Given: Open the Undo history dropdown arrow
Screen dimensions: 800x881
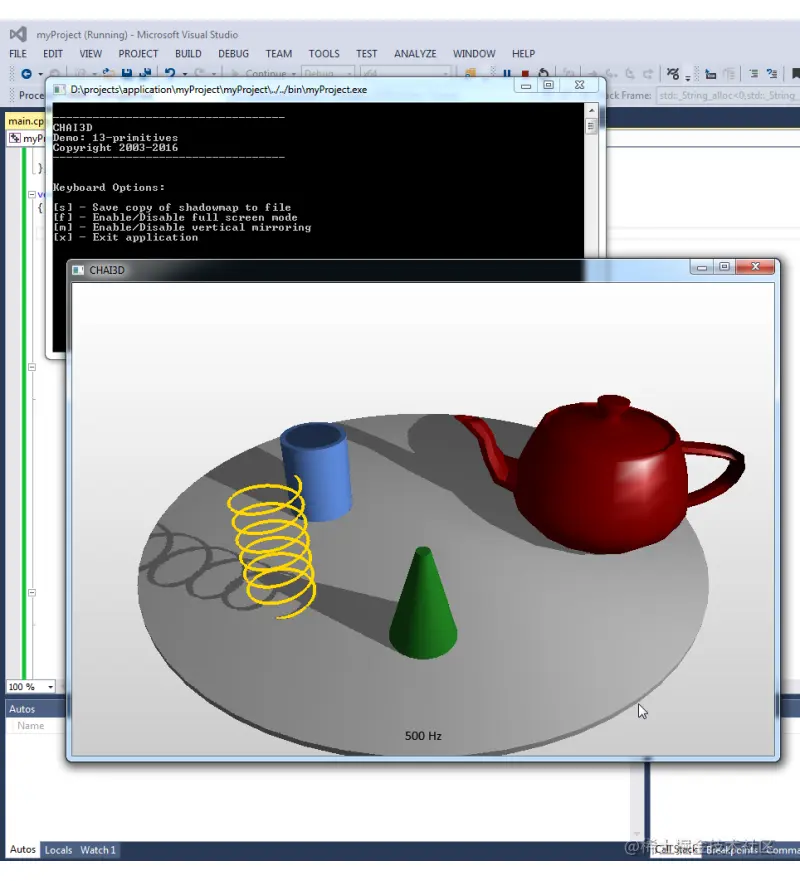Looking at the screenshot, I should coord(185,74).
